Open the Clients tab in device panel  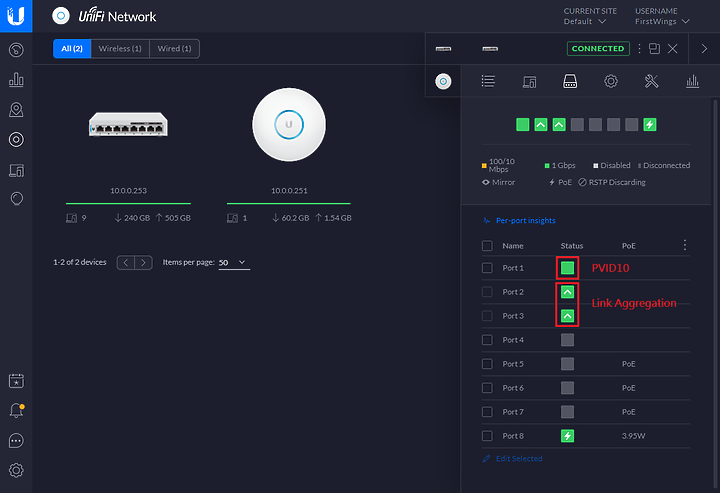529,82
